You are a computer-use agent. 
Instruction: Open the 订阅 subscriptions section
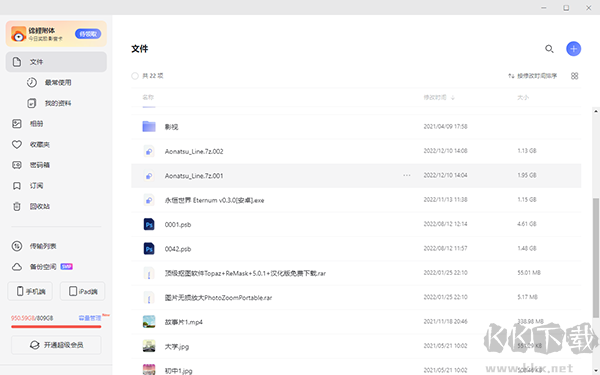coord(36,186)
